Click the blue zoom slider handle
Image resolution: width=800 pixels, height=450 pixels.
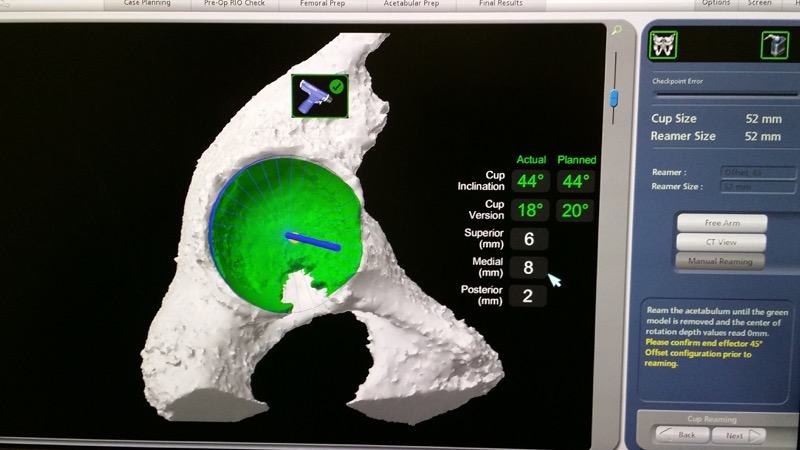click(x=615, y=98)
